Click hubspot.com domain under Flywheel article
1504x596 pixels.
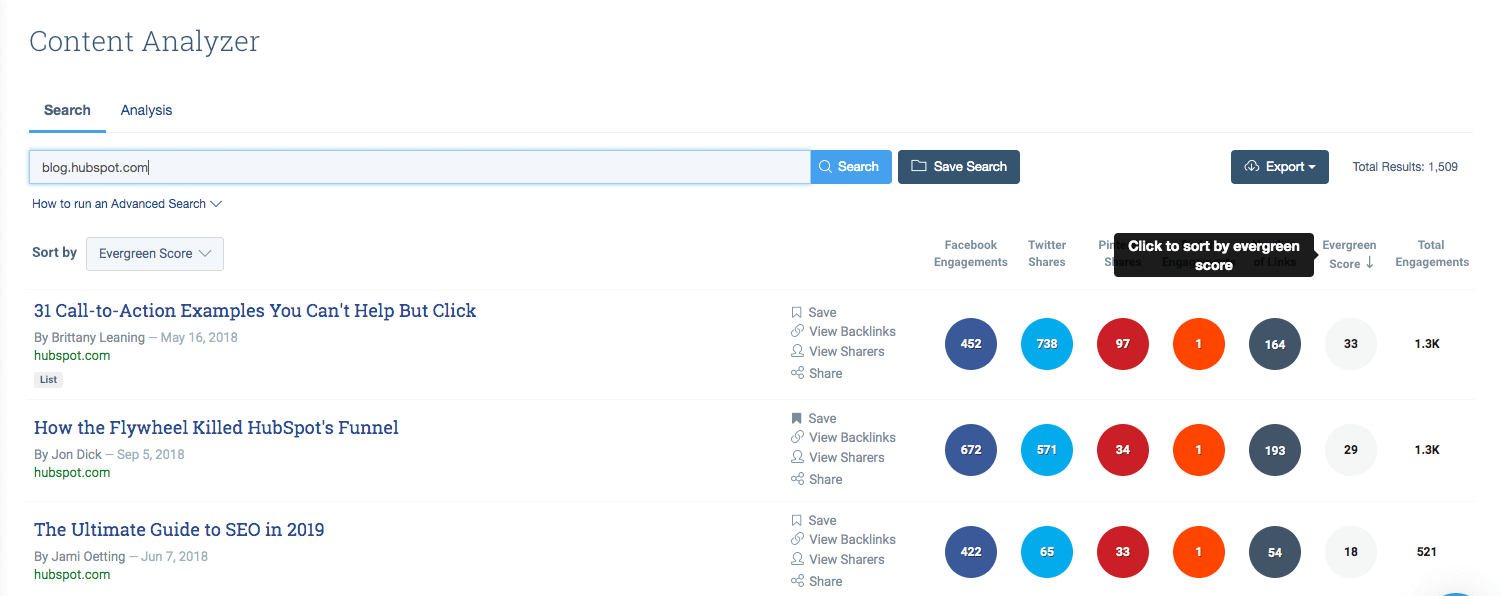[72, 473]
